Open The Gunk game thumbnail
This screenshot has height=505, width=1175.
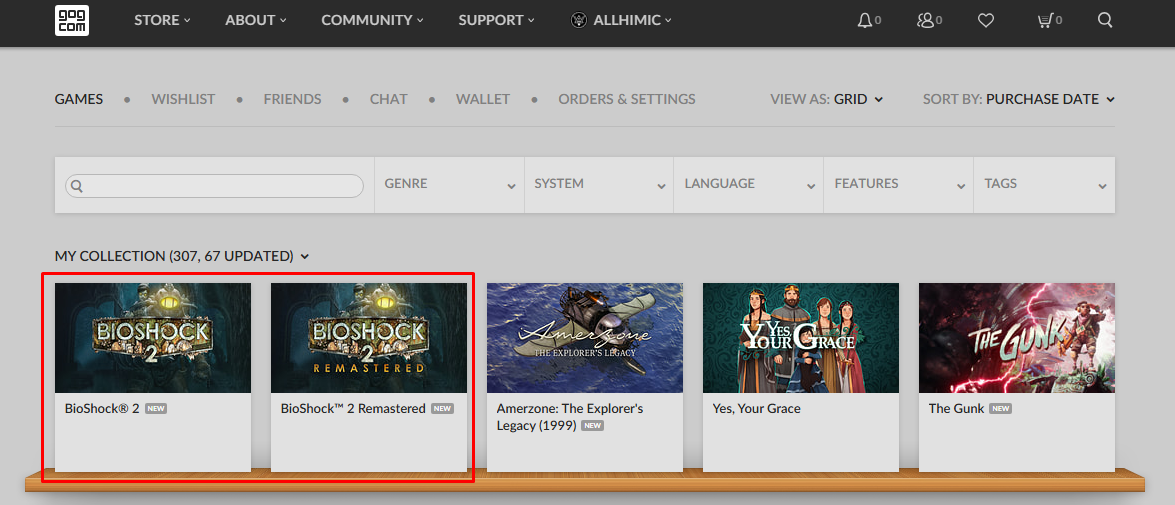click(x=1016, y=338)
